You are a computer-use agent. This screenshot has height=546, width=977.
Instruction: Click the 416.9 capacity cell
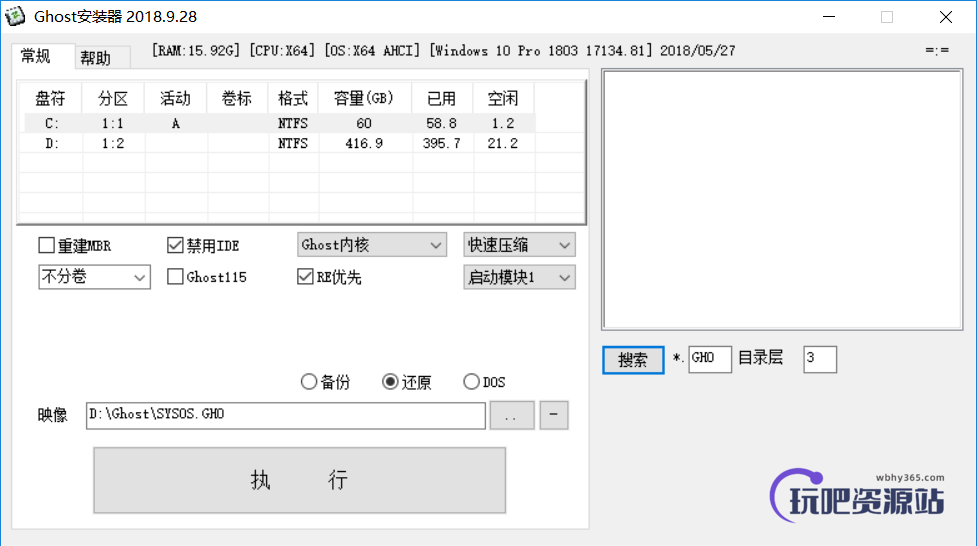364,143
